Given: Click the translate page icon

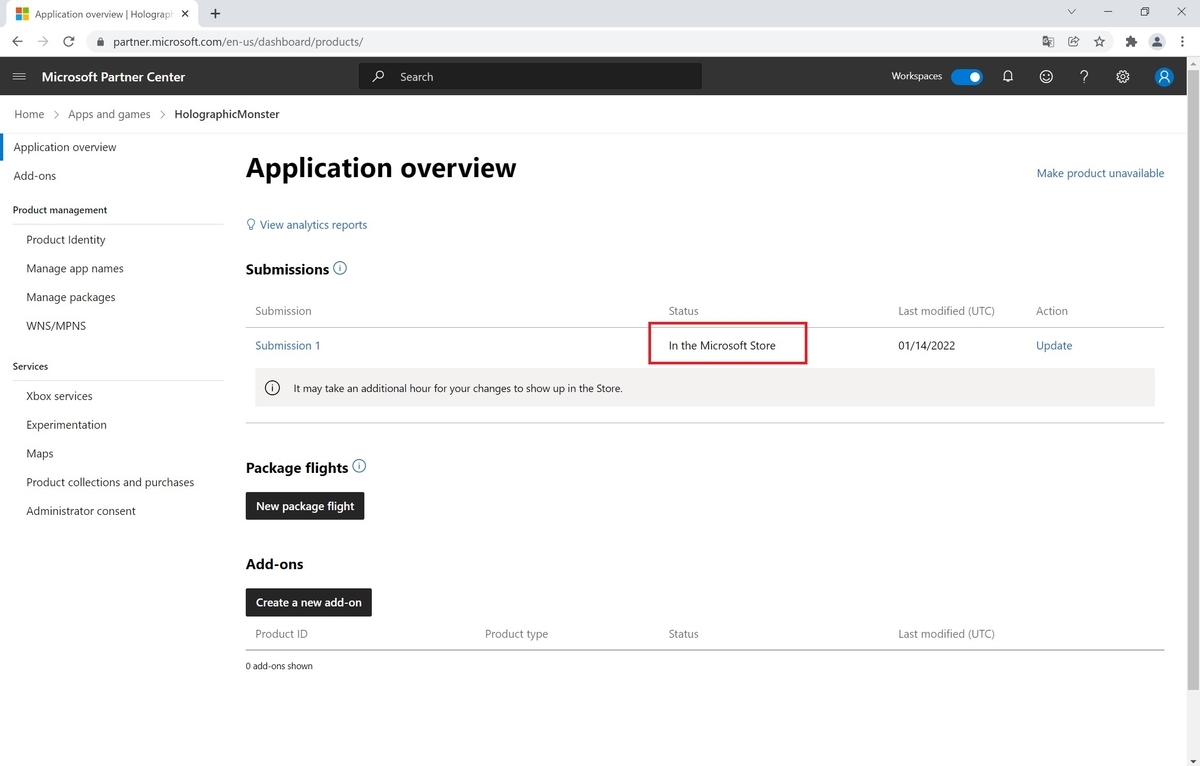Looking at the screenshot, I should point(1047,41).
